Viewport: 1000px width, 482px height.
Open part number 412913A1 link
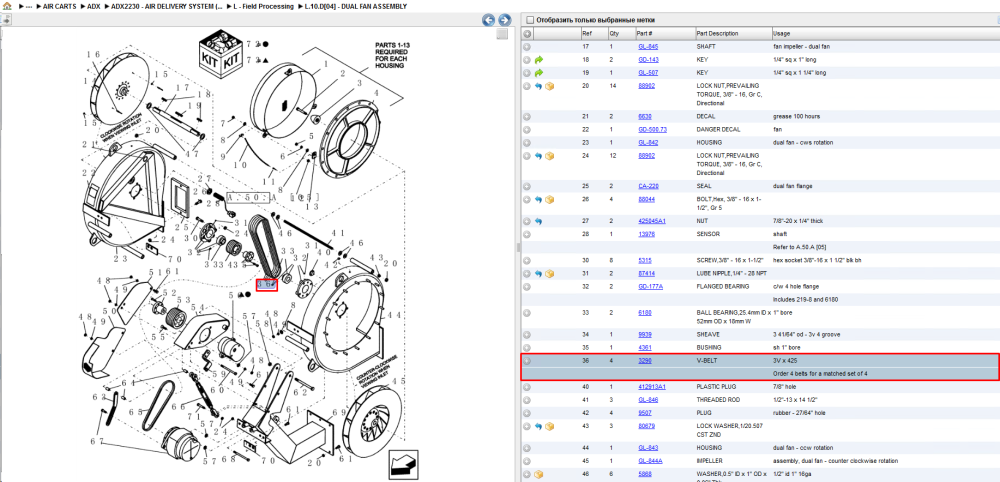pyautogui.click(x=652, y=387)
